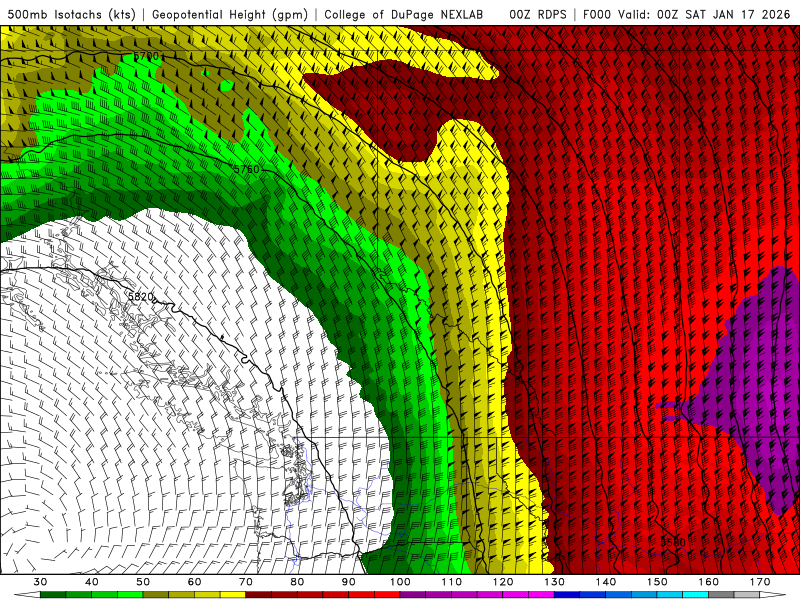
Task: Click the 'Geopotential Height (gpm)' title text
Action: pyautogui.click(x=230, y=14)
